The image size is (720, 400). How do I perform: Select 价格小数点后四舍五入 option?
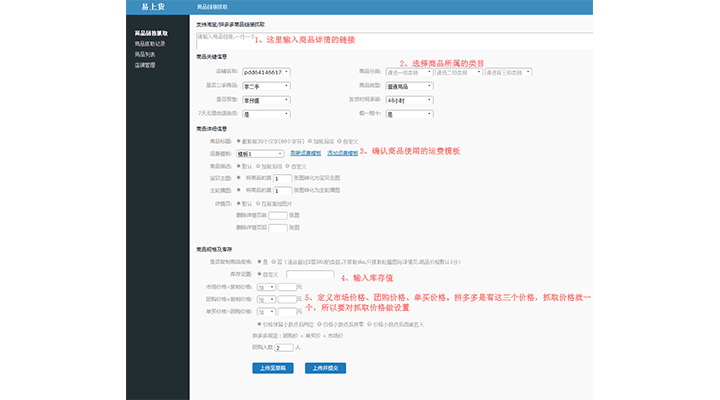(369, 324)
